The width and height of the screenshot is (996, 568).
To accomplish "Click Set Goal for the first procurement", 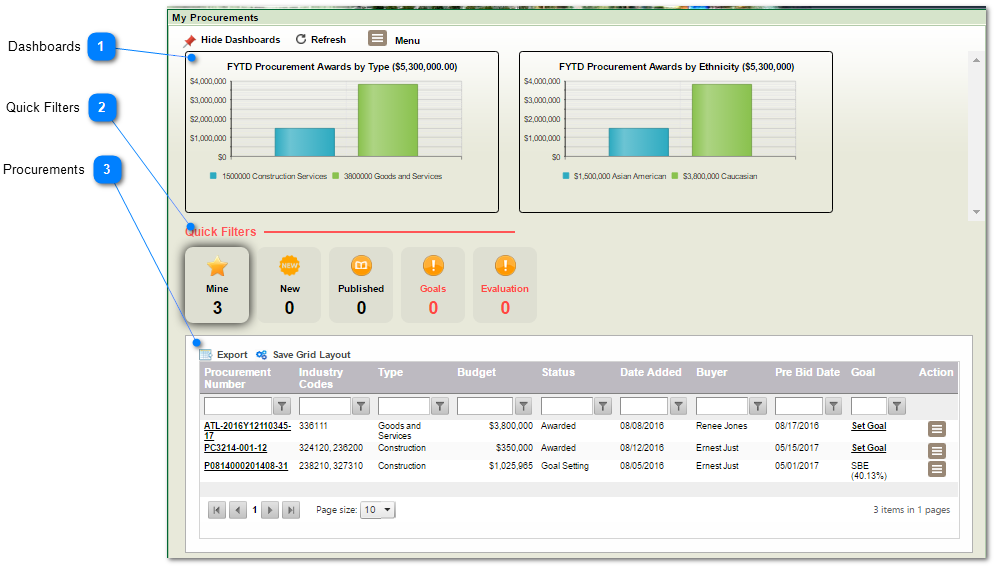I will point(868,426).
